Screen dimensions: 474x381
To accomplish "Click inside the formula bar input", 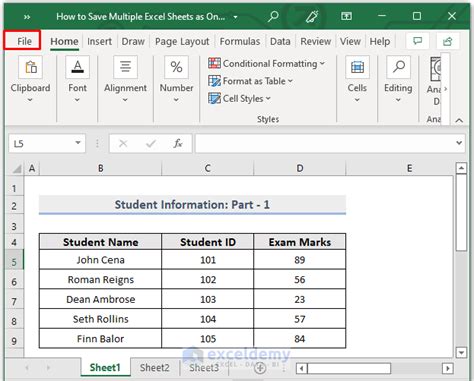I will click(325, 143).
